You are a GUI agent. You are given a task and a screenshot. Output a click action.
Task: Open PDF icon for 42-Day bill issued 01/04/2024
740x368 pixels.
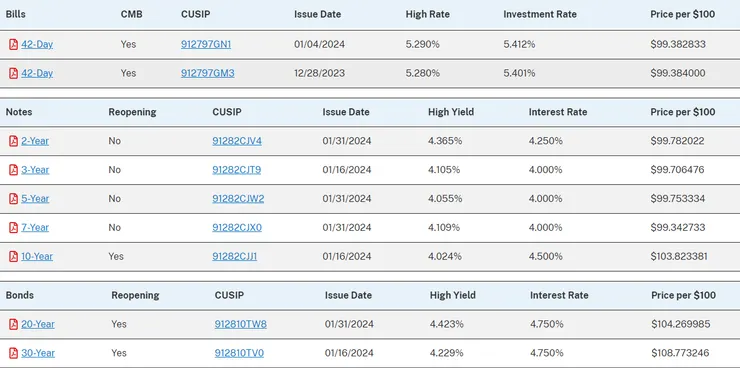[x=13, y=44]
